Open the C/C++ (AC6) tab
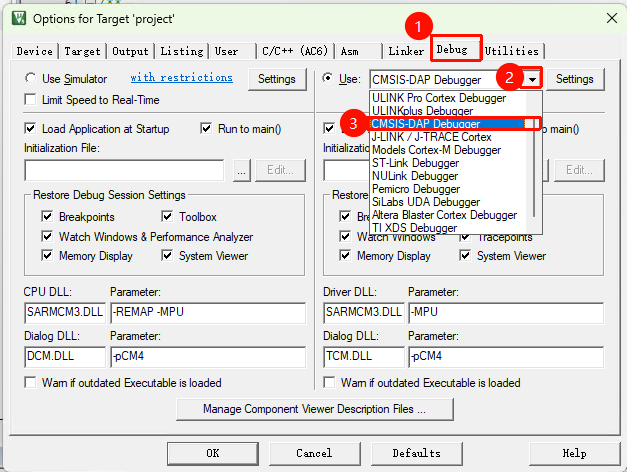The width and height of the screenshot is (627, 472). pyautogui.click(x=292, y=51)
